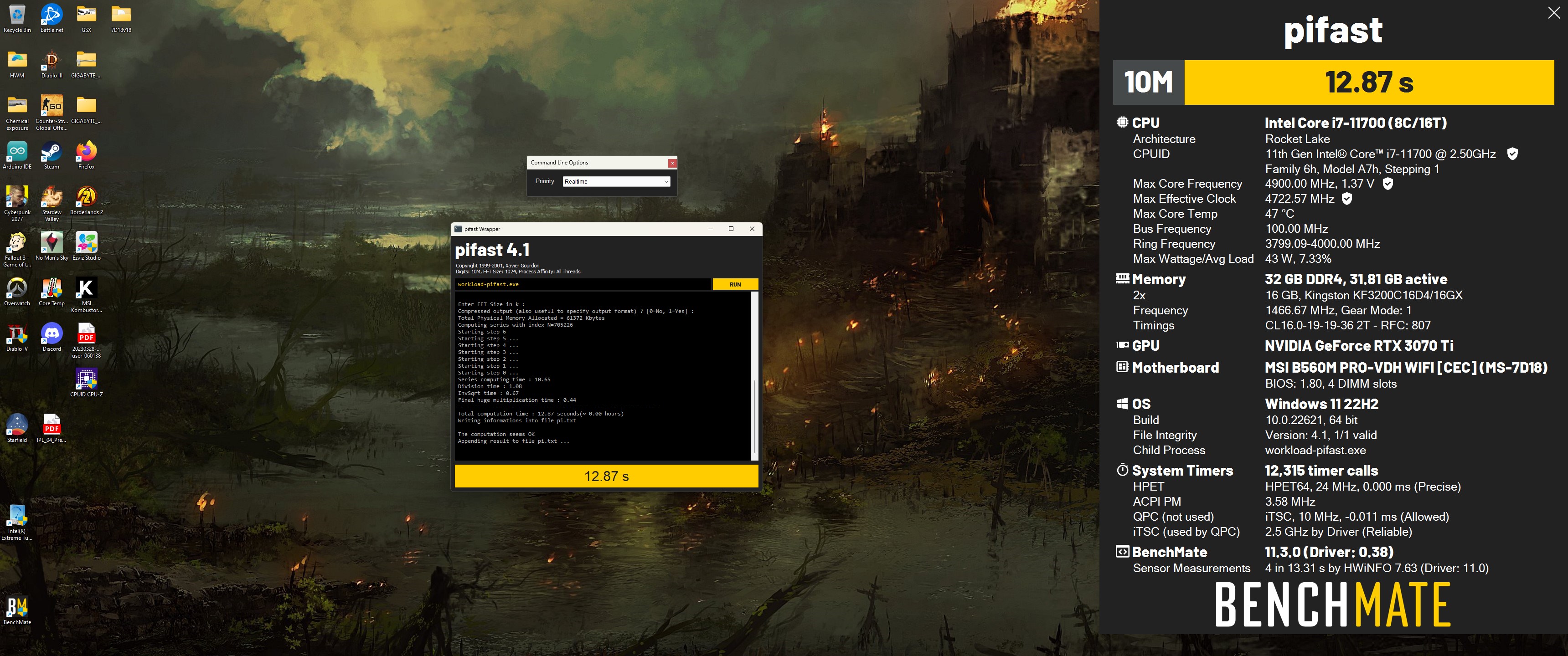The height and width of the screenshot is (656, 1568).
Task: Open the first GIGABYTE_ desktop folder next to Diablo III
Action: (x=87, y=64)
